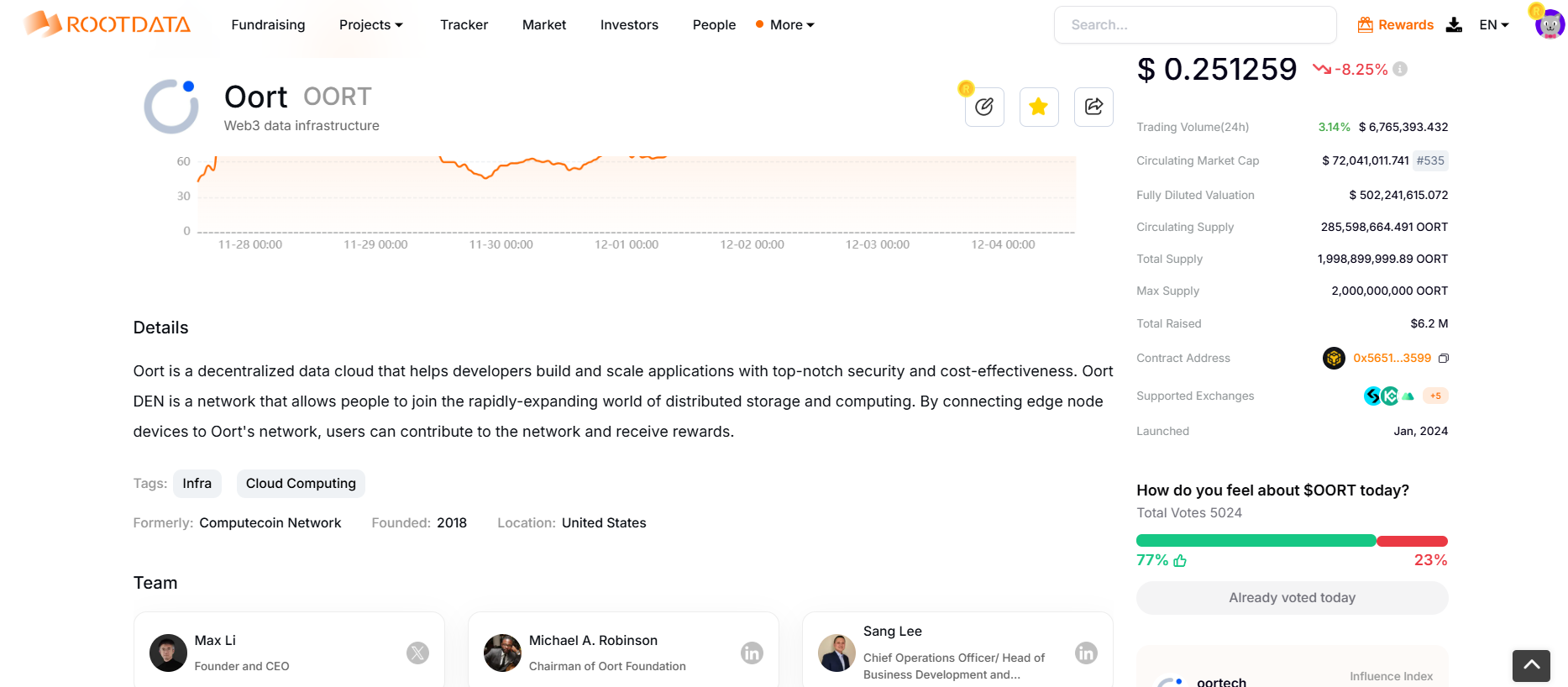The image size is (1568, 687).
Task: Click the thumbs-up bullish vote icon
Action: [x=1180, y=560]
